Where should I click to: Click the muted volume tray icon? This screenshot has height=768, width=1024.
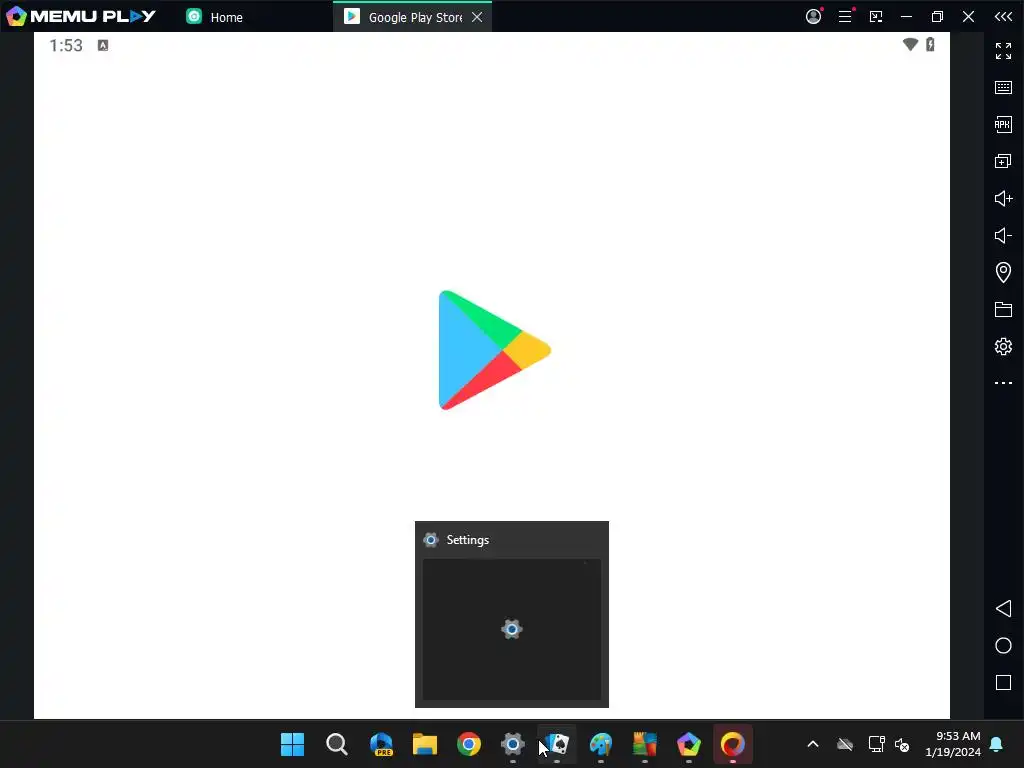(x=902, y=744)
